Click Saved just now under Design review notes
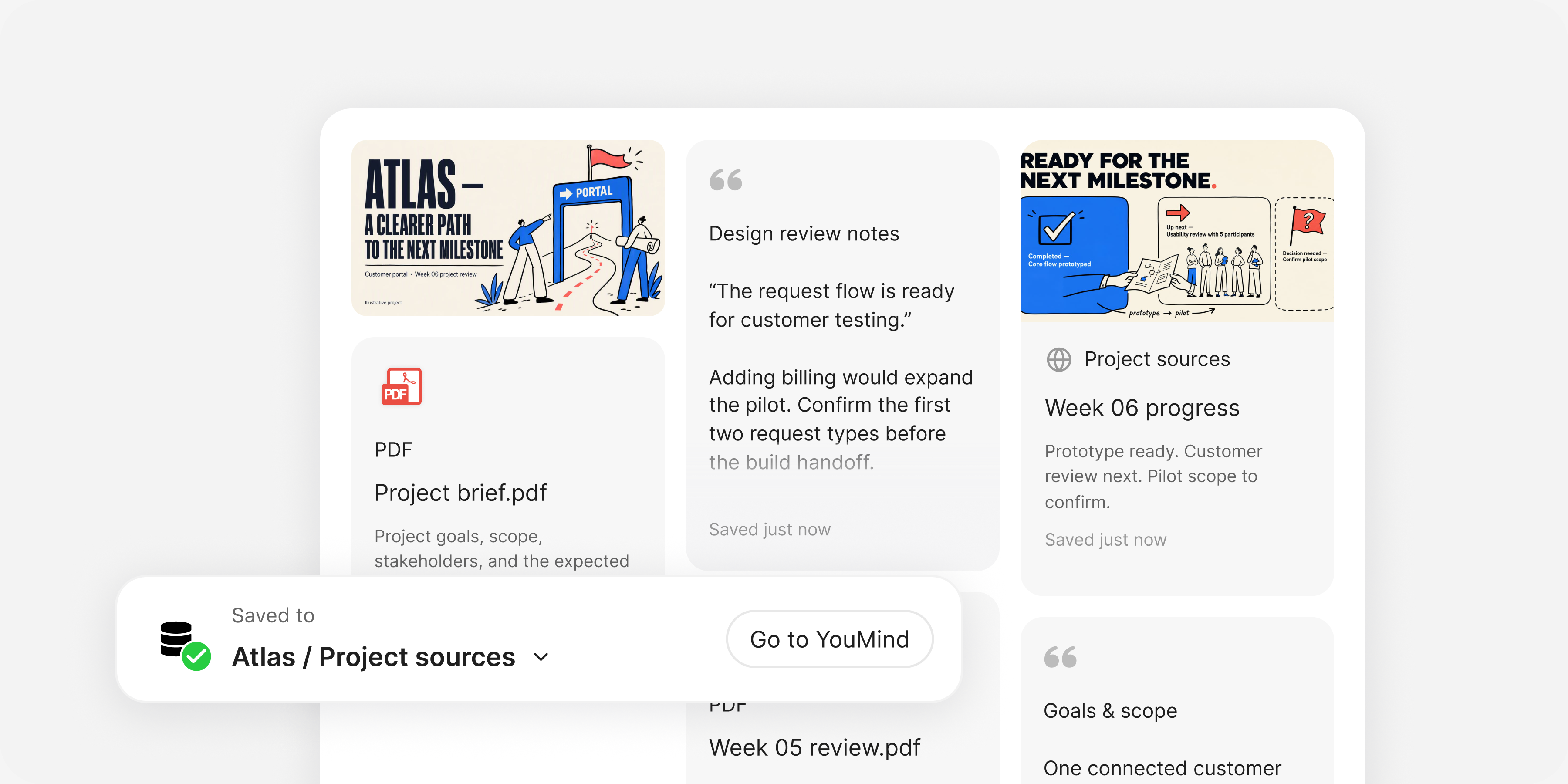 click(x=769, y=530)
